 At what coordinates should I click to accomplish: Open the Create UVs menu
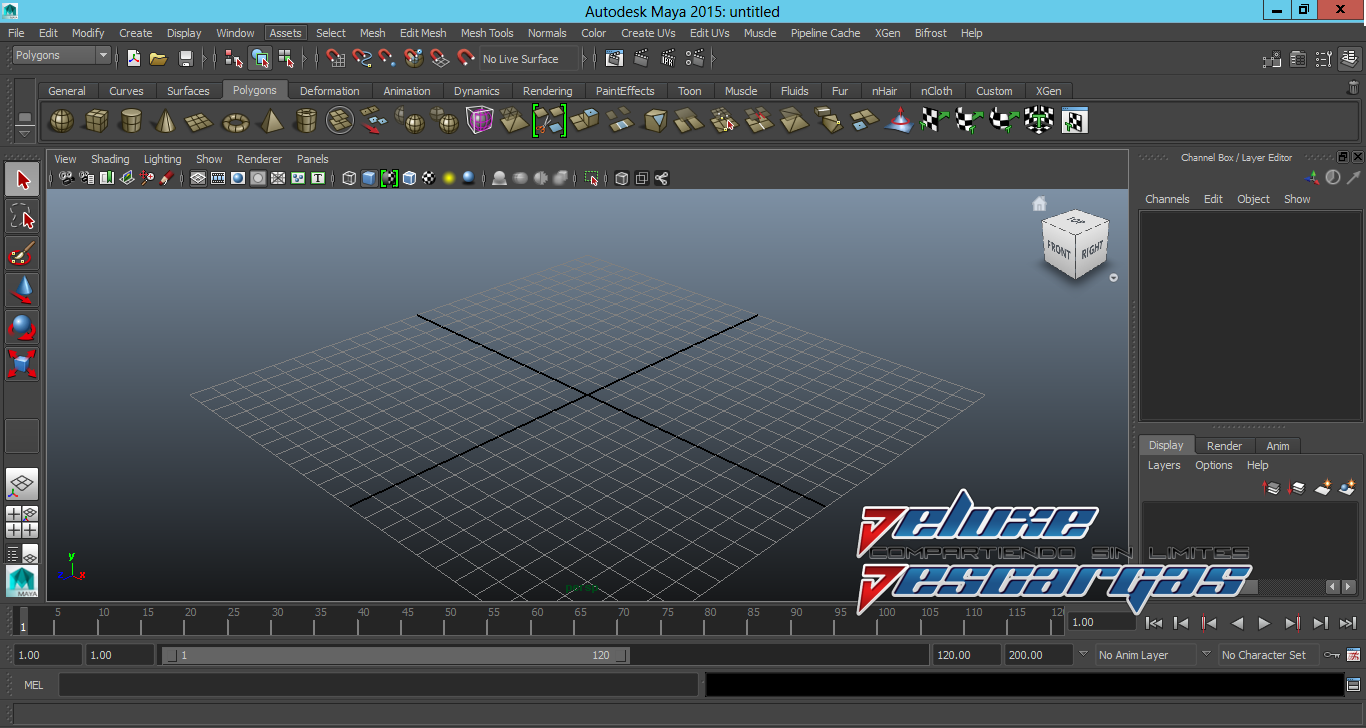[x=648, y=33]
